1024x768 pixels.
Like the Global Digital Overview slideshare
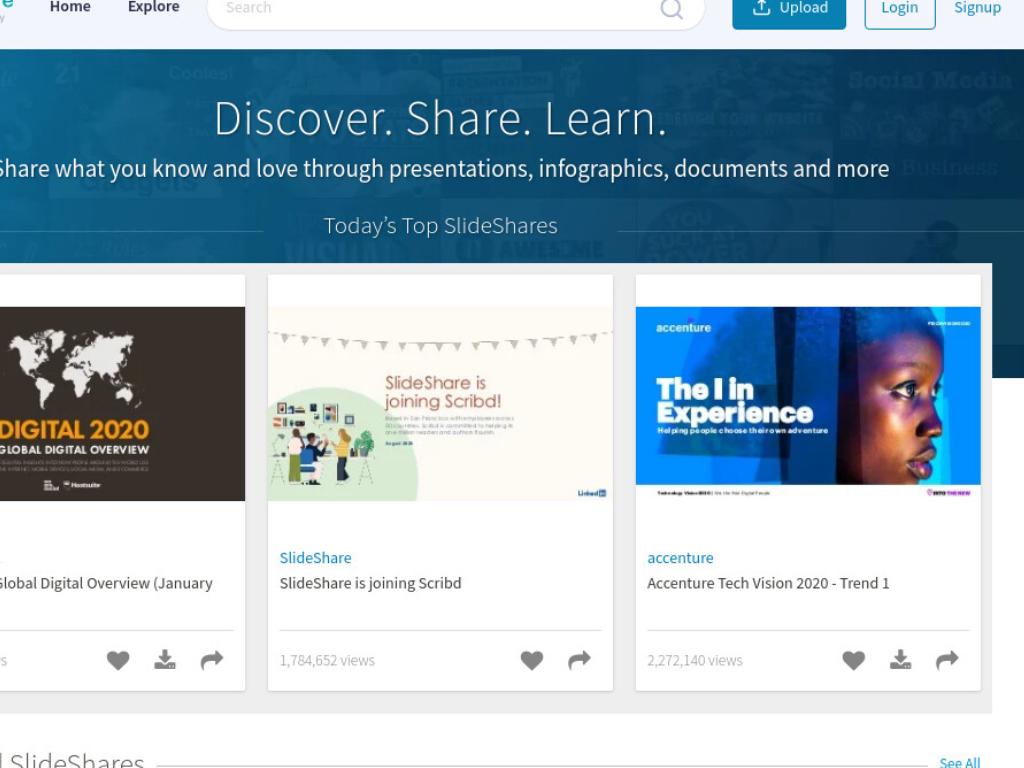(x=118, y=660)
